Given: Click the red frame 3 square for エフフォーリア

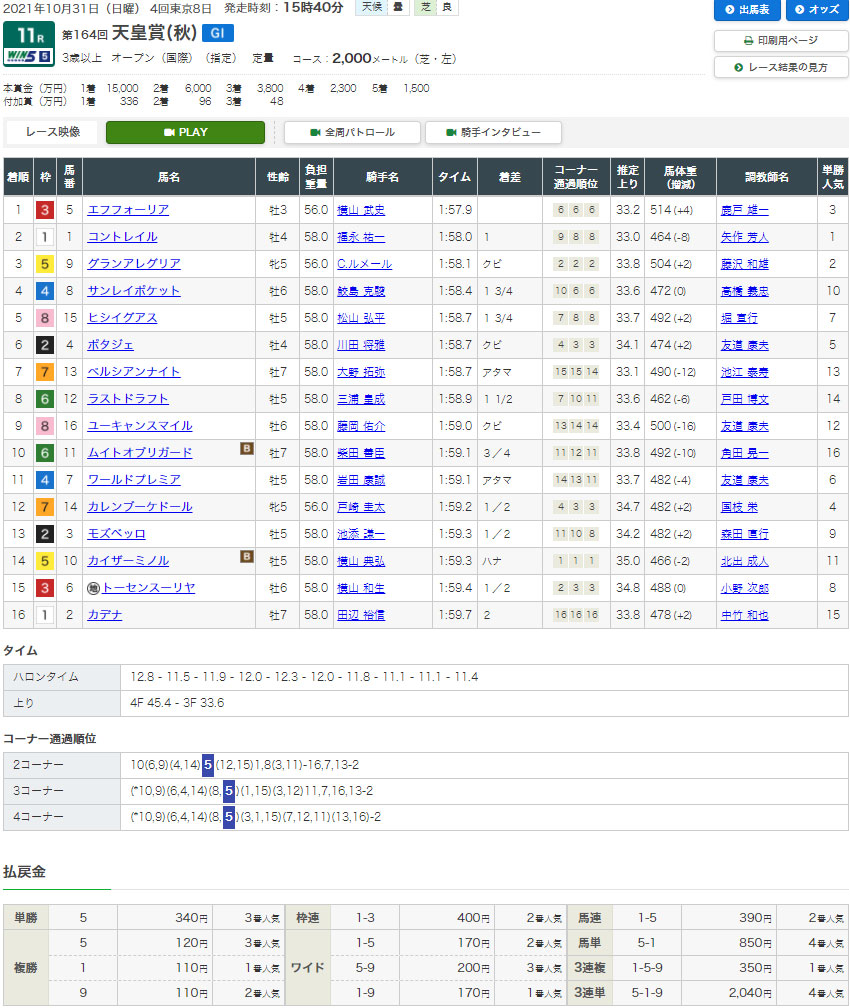Looking at the screenshot, I should [x=44, y=210].
